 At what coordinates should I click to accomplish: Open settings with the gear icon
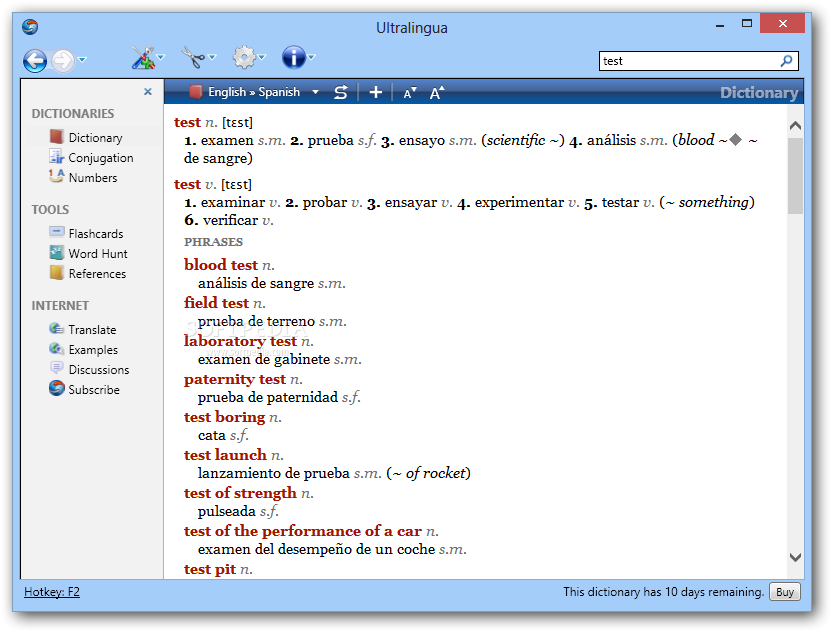[x=244, y=57]
